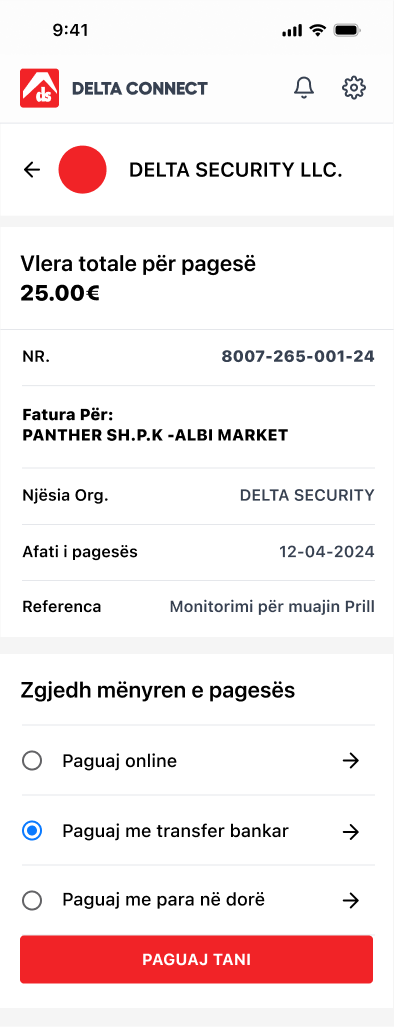Tap the red Delta Connect logo
The height and width of the screenshot is (1027, 394).
click(39, 88)
